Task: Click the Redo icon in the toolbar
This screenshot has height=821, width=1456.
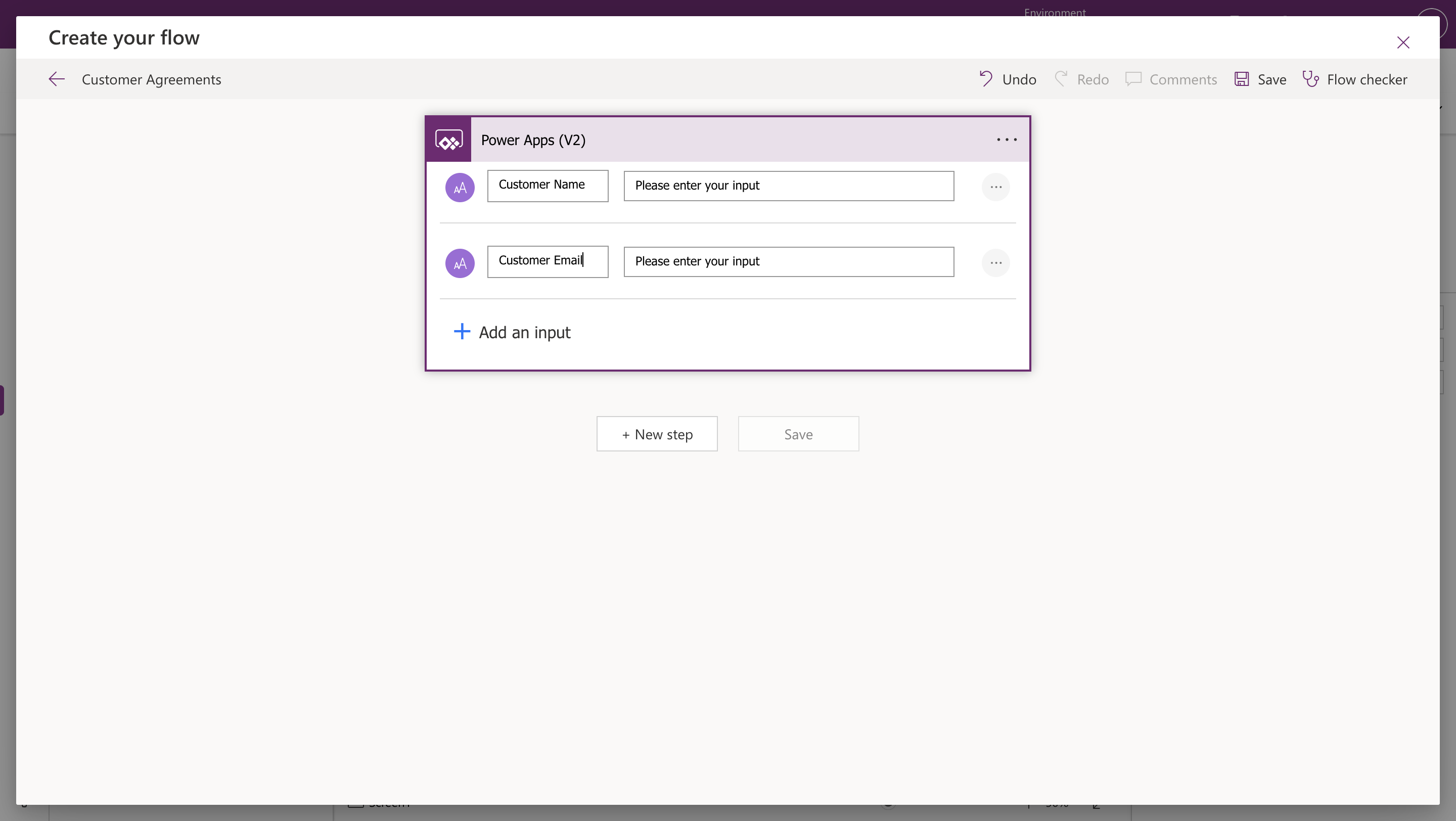Action: (x=1062, y=78)
